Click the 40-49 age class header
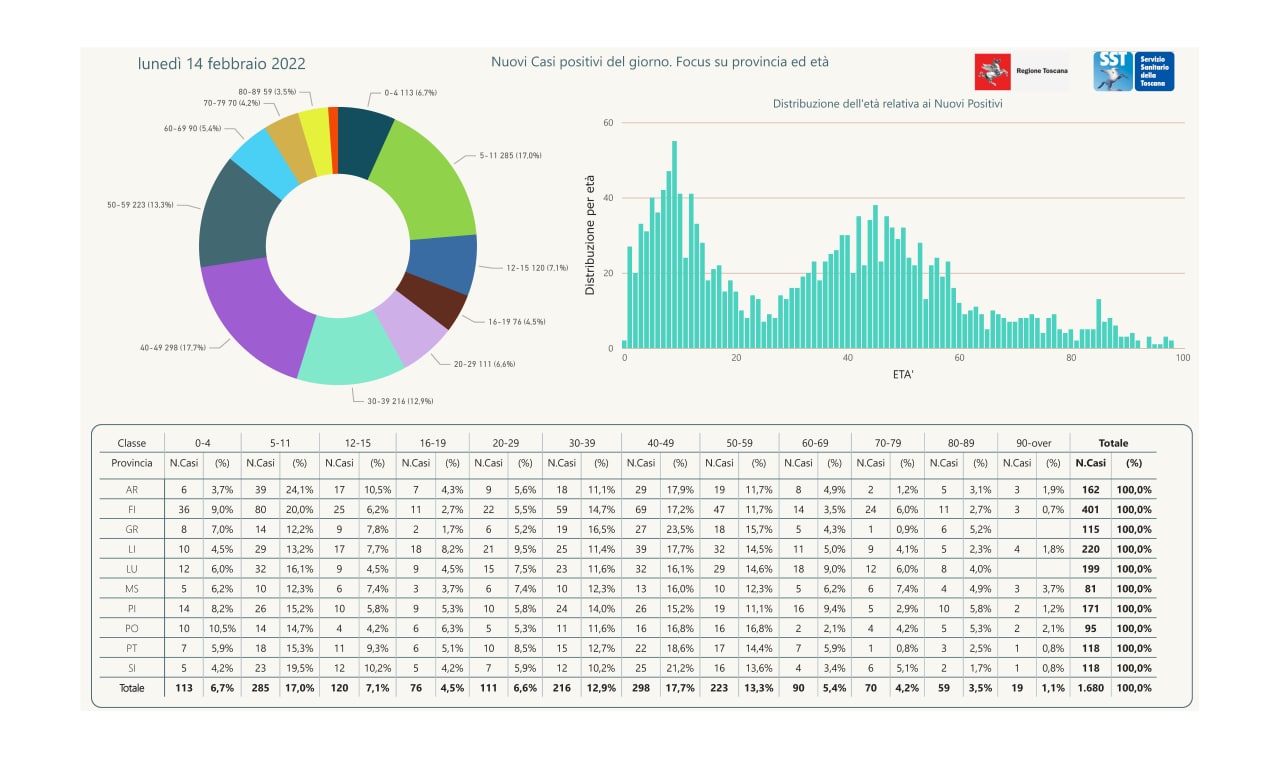Image resolution: width=1280 pixels, height=758 pixels. [x=660, y=443]
